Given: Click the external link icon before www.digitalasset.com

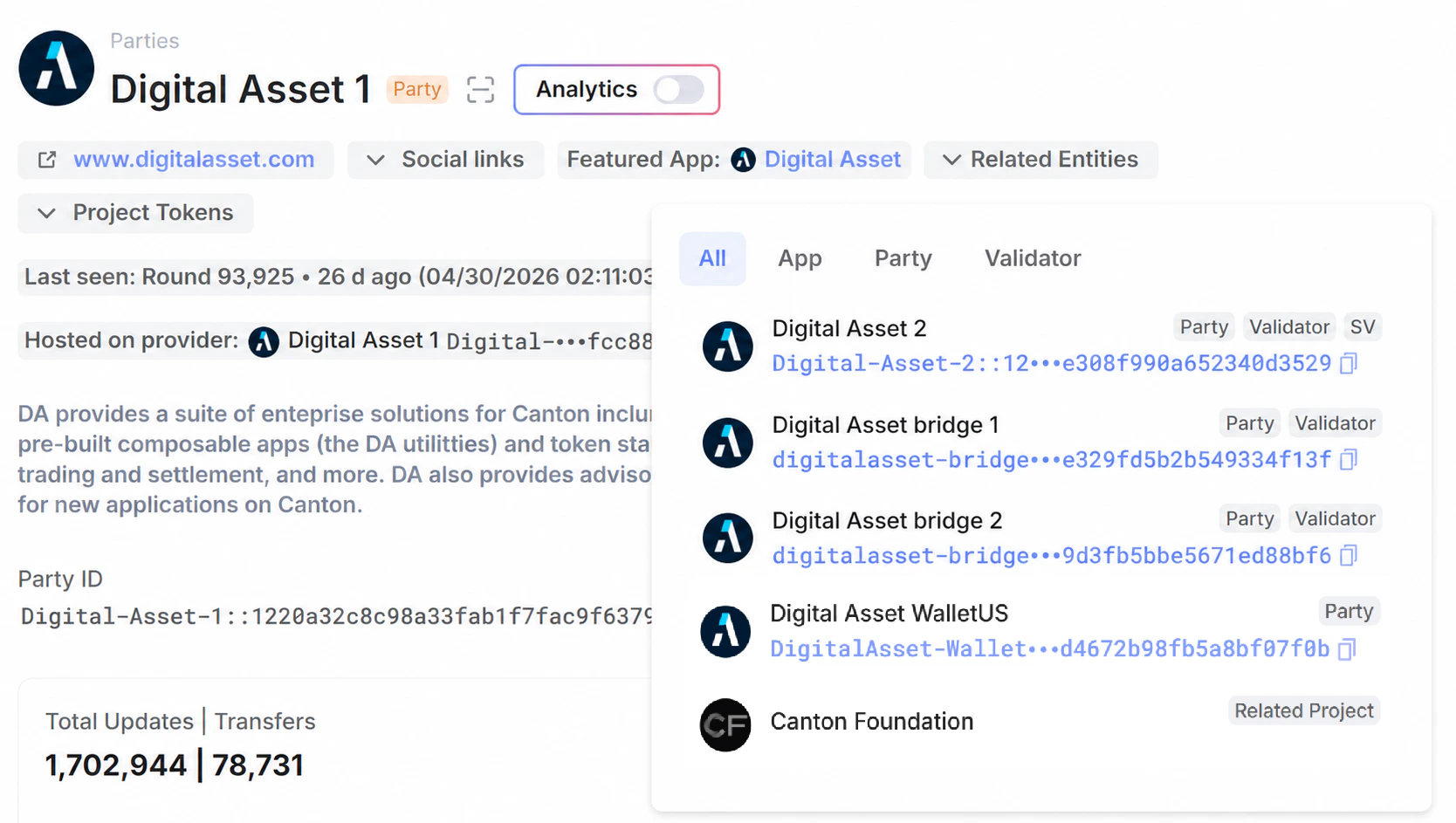Looking at the screenshot, I should click(47, 160).
